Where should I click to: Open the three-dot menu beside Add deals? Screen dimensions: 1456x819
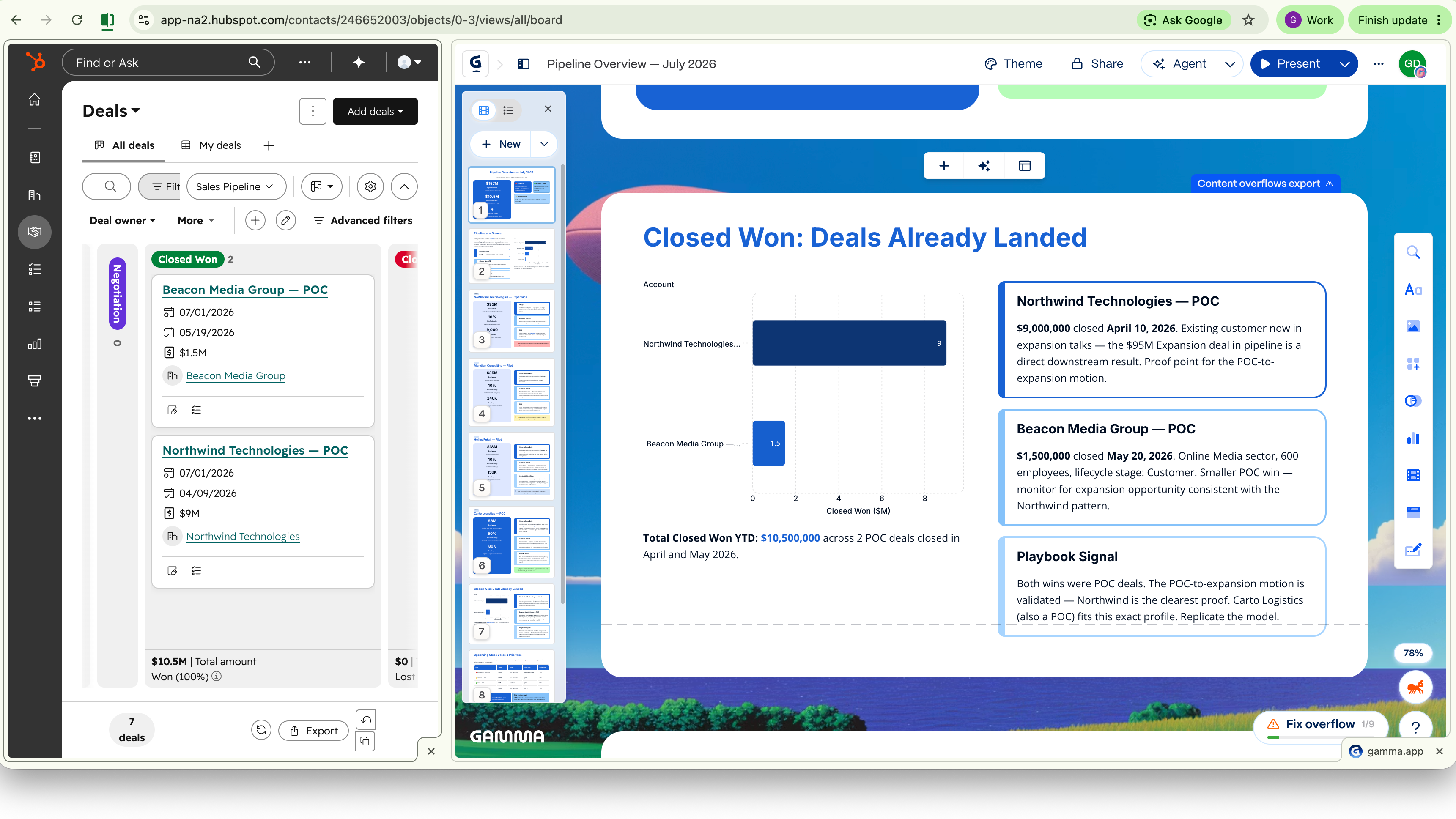(313, 111)
